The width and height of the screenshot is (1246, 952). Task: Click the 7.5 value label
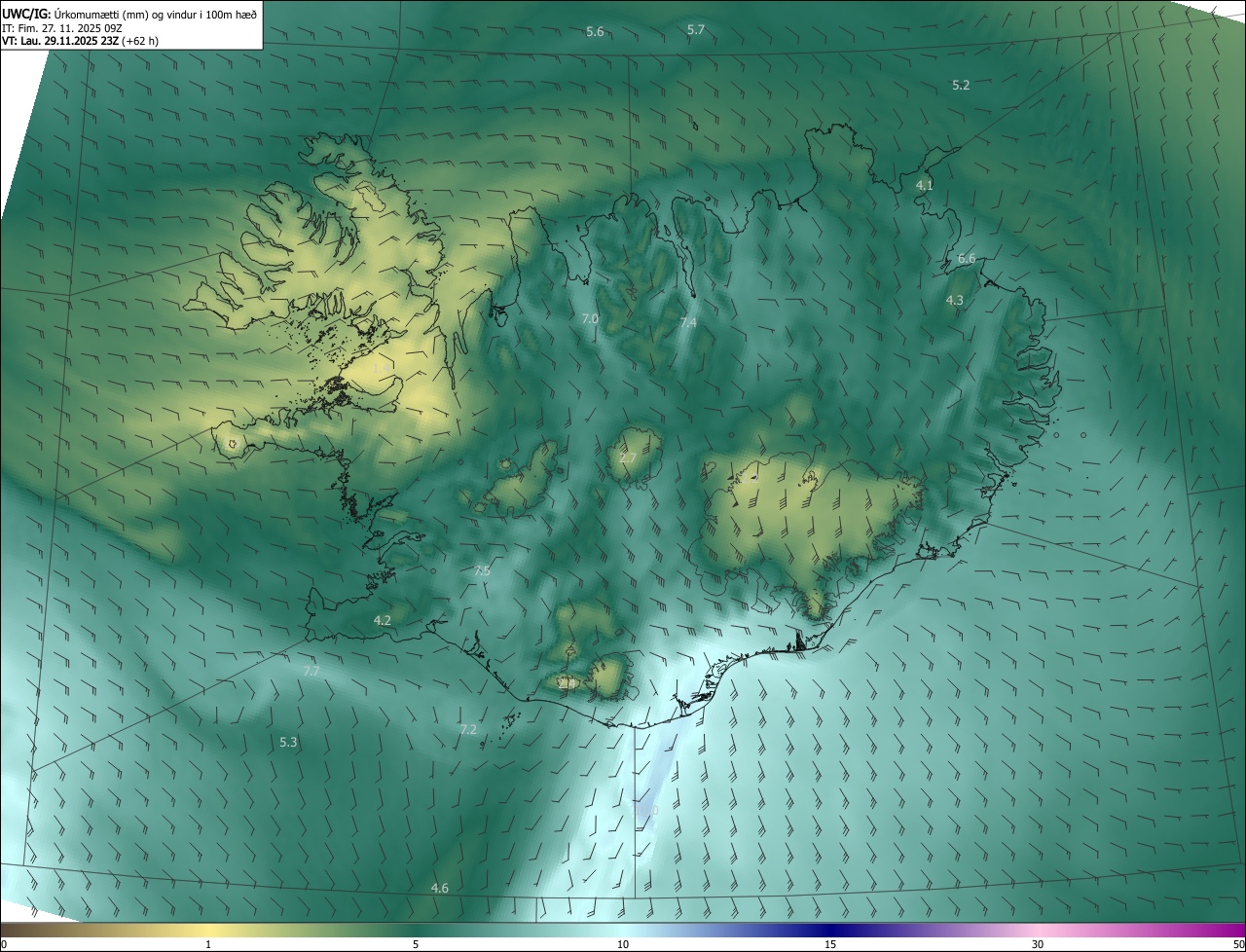pyautogui.click(x=482, y=570)
